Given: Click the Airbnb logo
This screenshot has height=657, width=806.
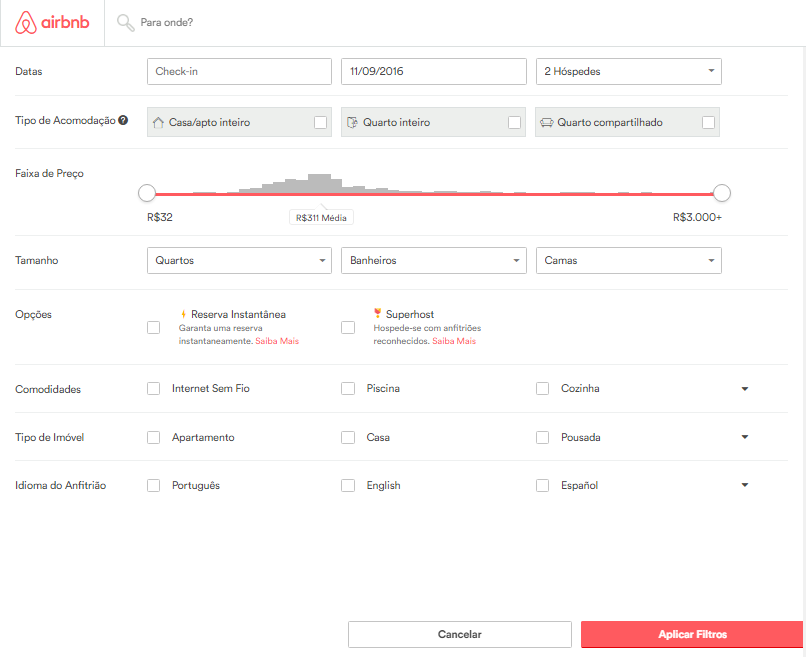Looking at the screenshot, I should click(x=52, y=22).
